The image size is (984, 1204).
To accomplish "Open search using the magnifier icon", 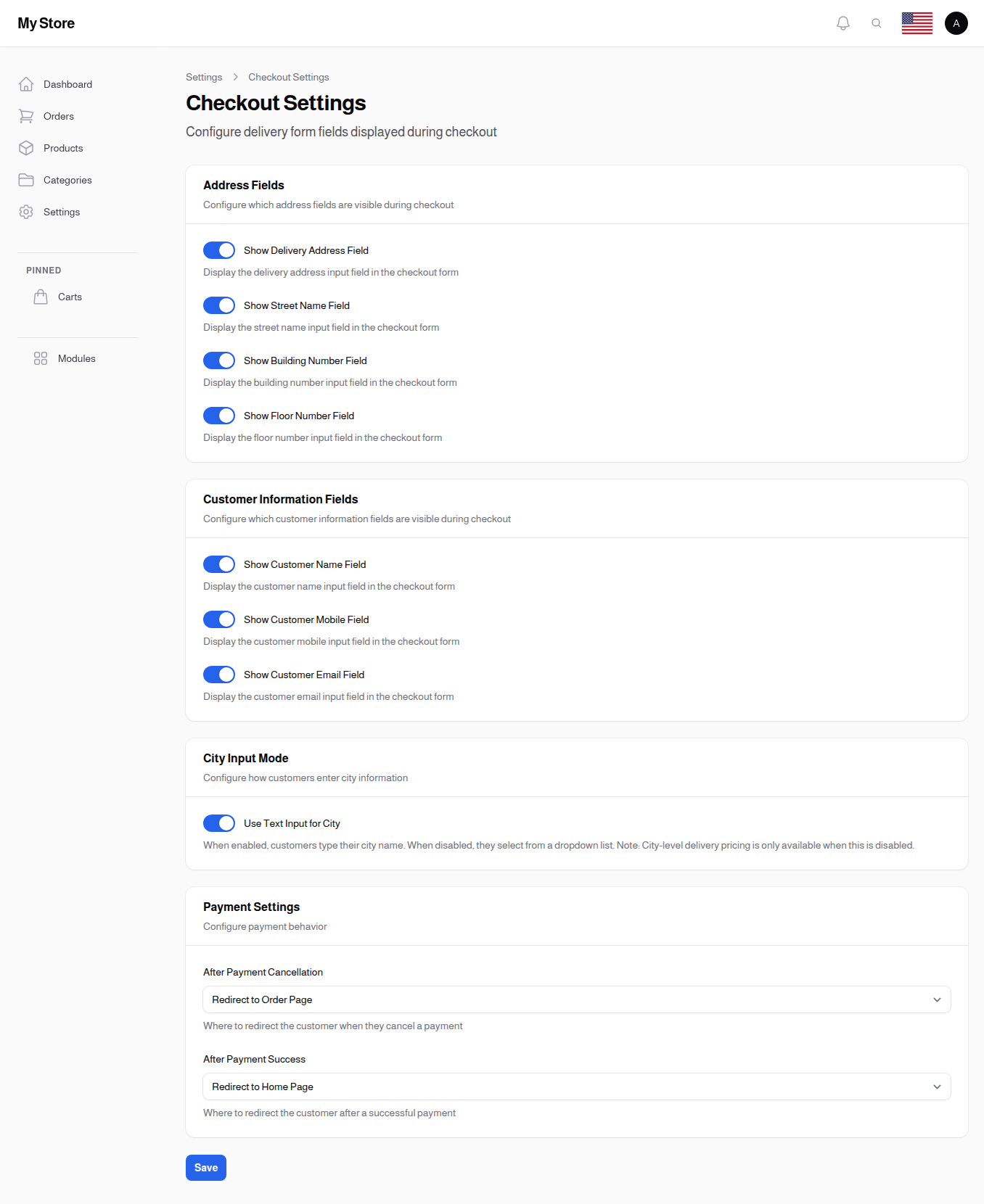I will pos(877,22).
